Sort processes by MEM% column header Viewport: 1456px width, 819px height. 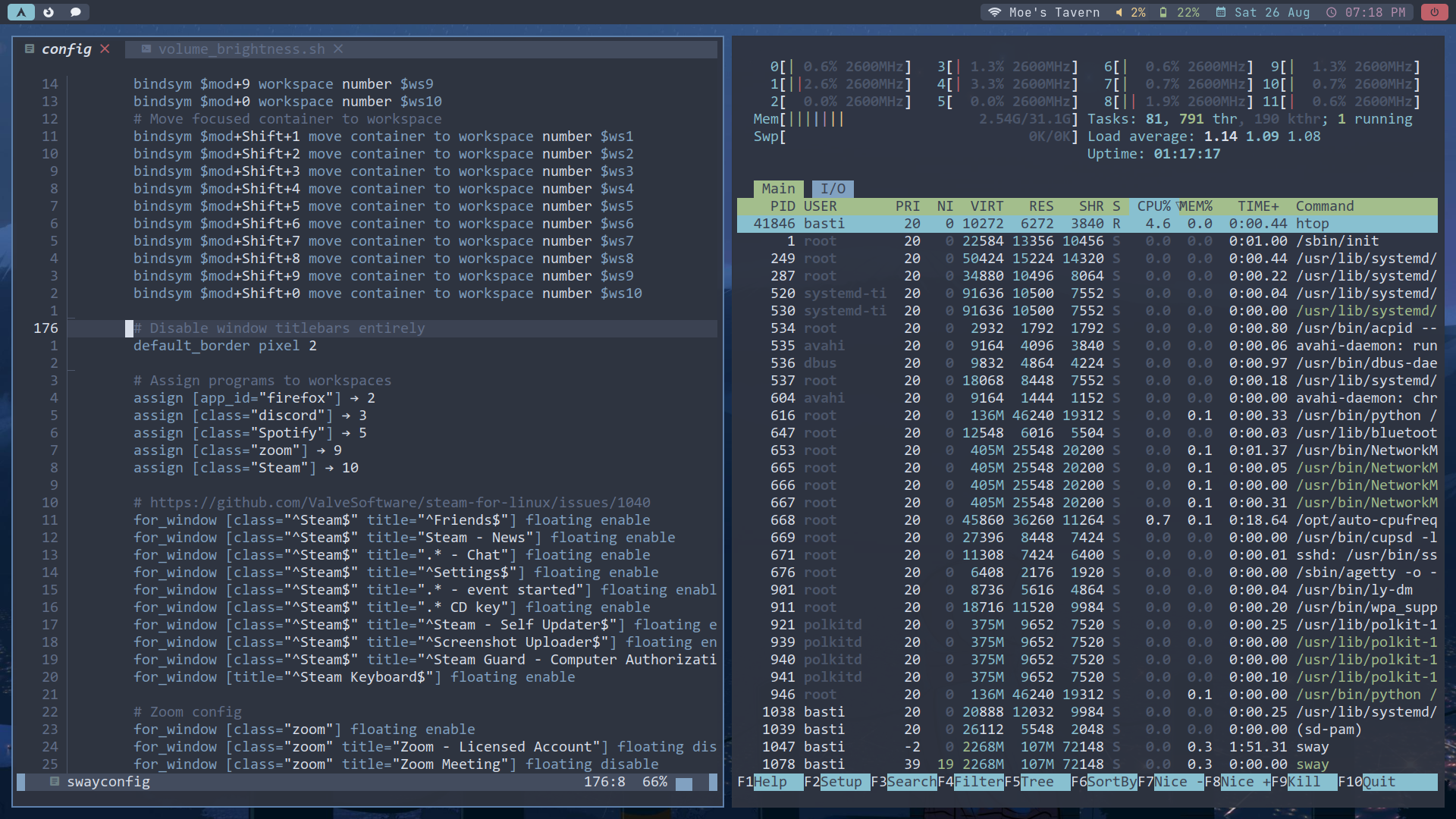pyautogui.click(x=1197, y=206)
